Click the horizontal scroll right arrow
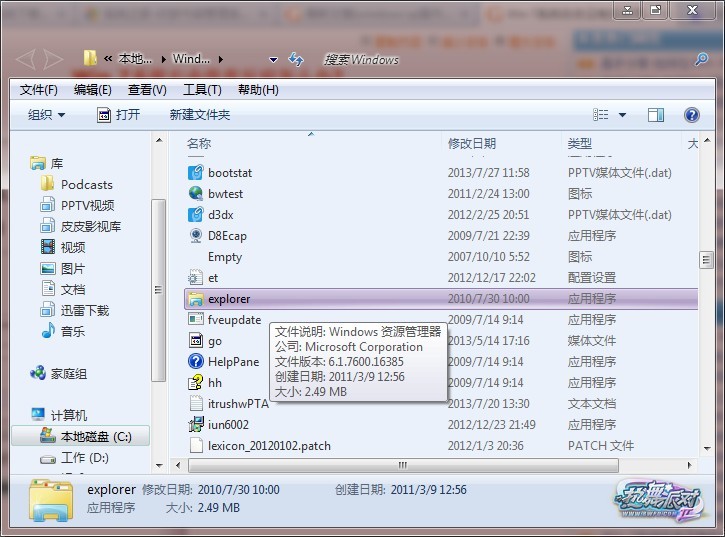This screenshot has width=725, height=537. (690, 465)
